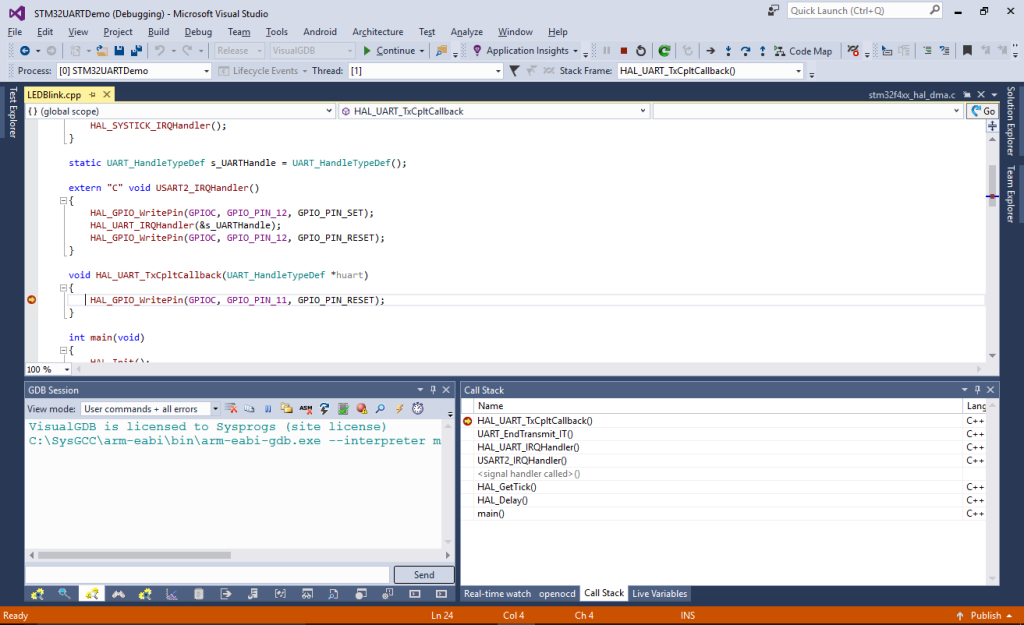Click the Step Over arrow icon
Viewport: 1024px width, 625px height.
click(x=746, y=51)
